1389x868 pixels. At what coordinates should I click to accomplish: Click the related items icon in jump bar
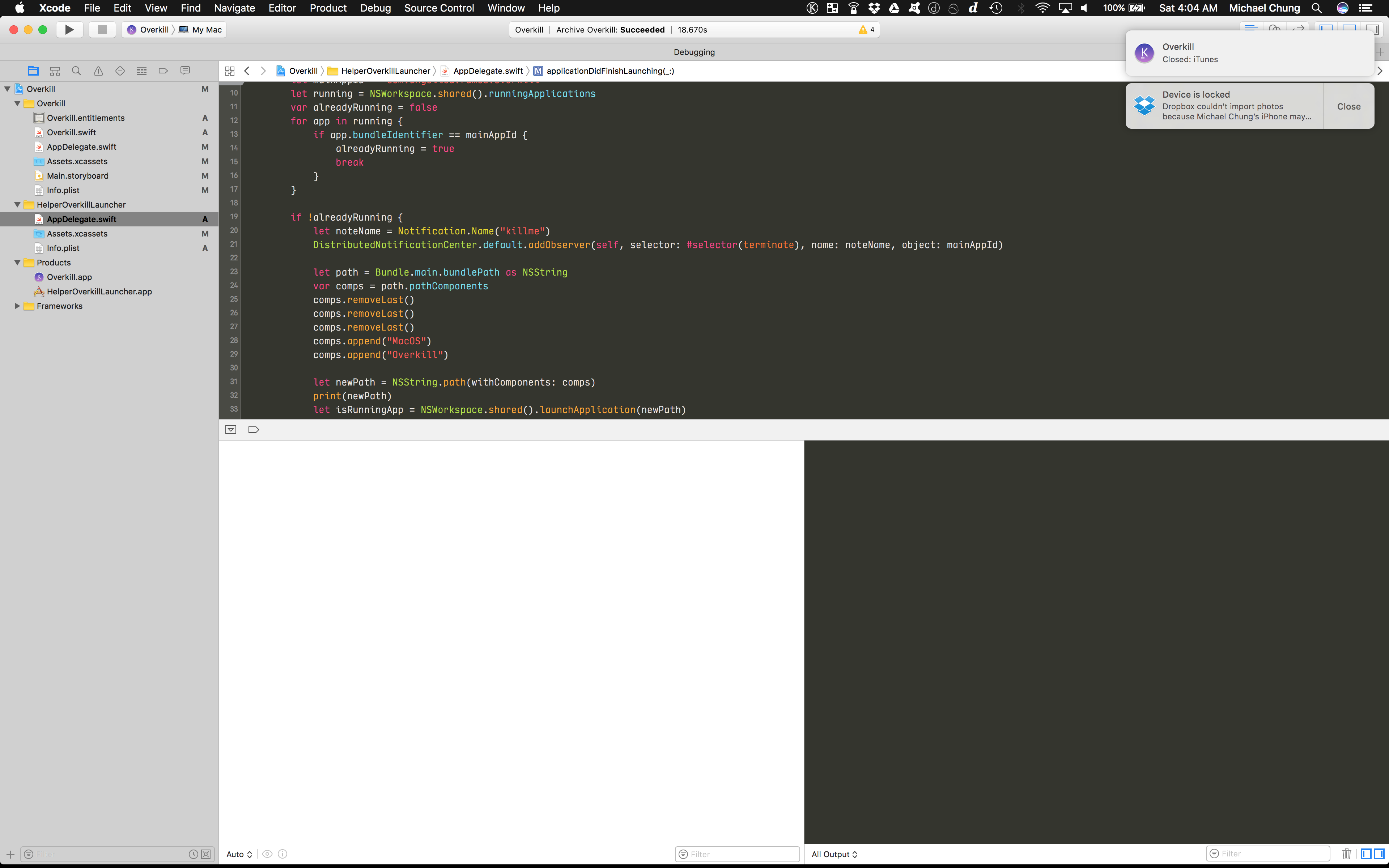point(230,71)
